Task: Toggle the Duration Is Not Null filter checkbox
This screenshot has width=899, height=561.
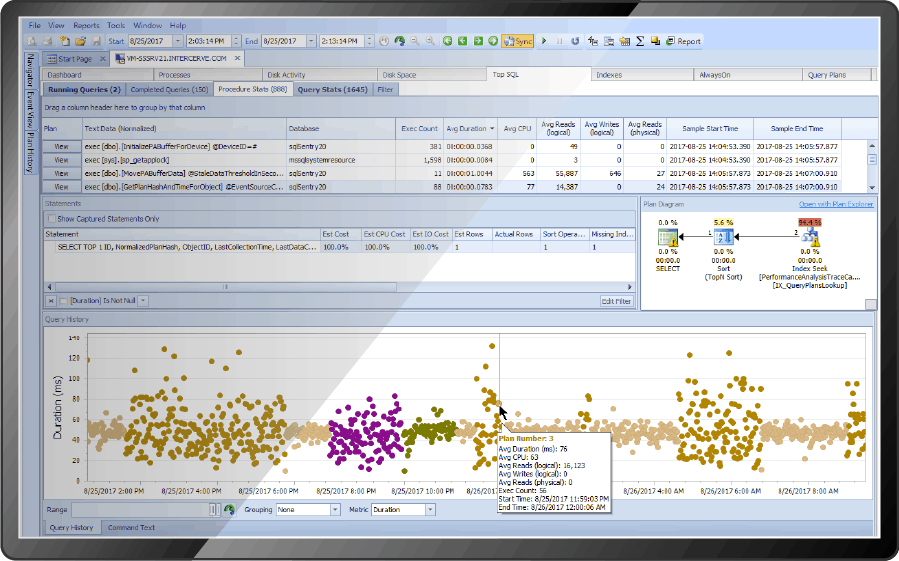Action: [65, 300]
